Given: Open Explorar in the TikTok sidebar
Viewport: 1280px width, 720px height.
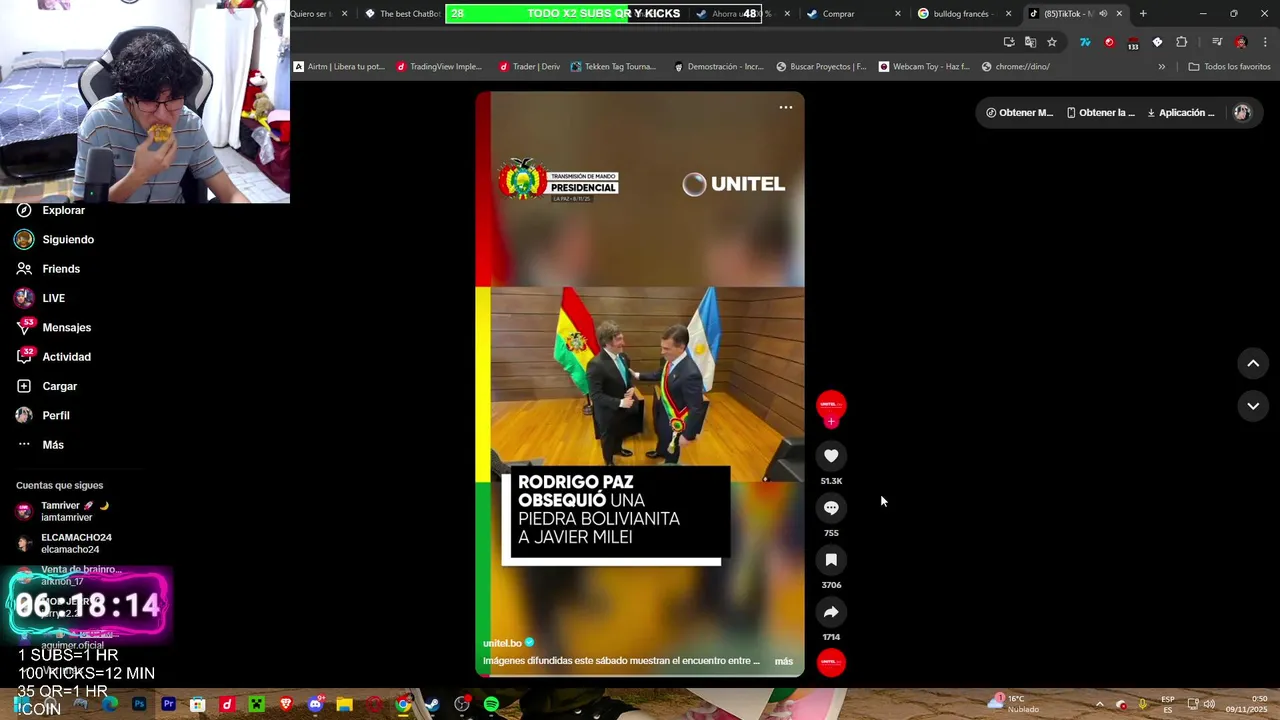Looking at the screenshot, I should click(x=52, y=211).
